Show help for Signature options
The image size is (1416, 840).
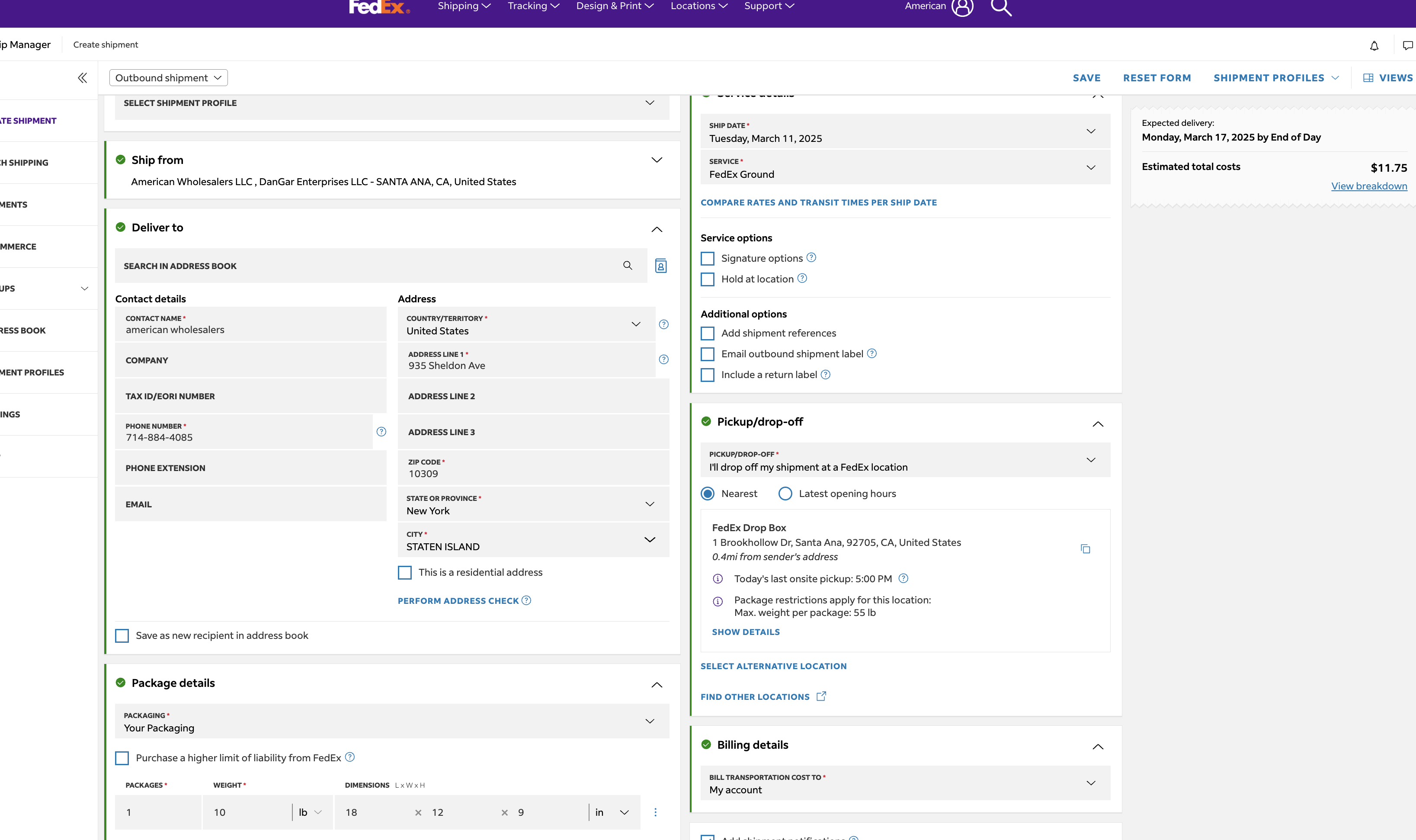(811, 257)
